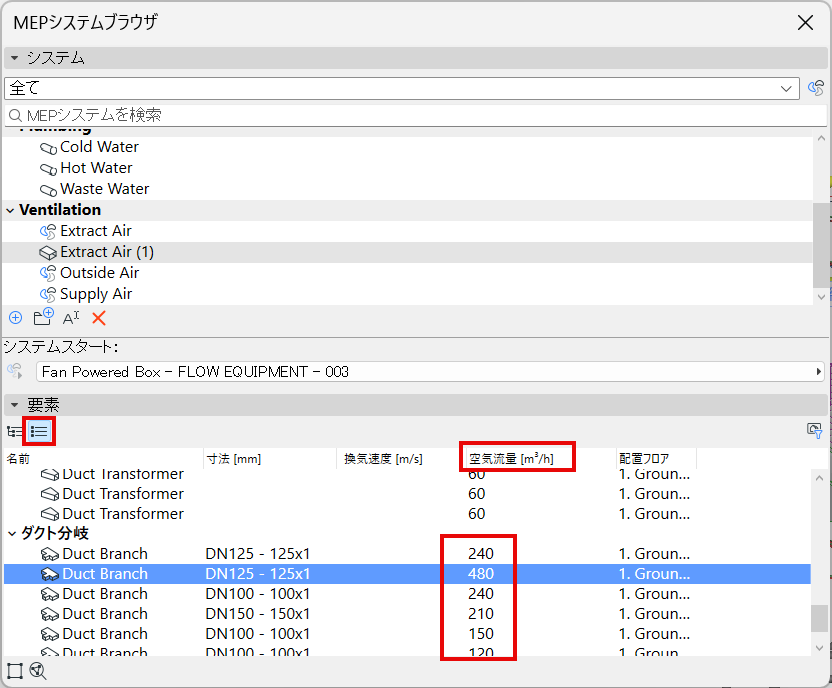The width and height of the screenshot is (832, 688).
Task: Click the rename system icon
Action: coord(71,318)
